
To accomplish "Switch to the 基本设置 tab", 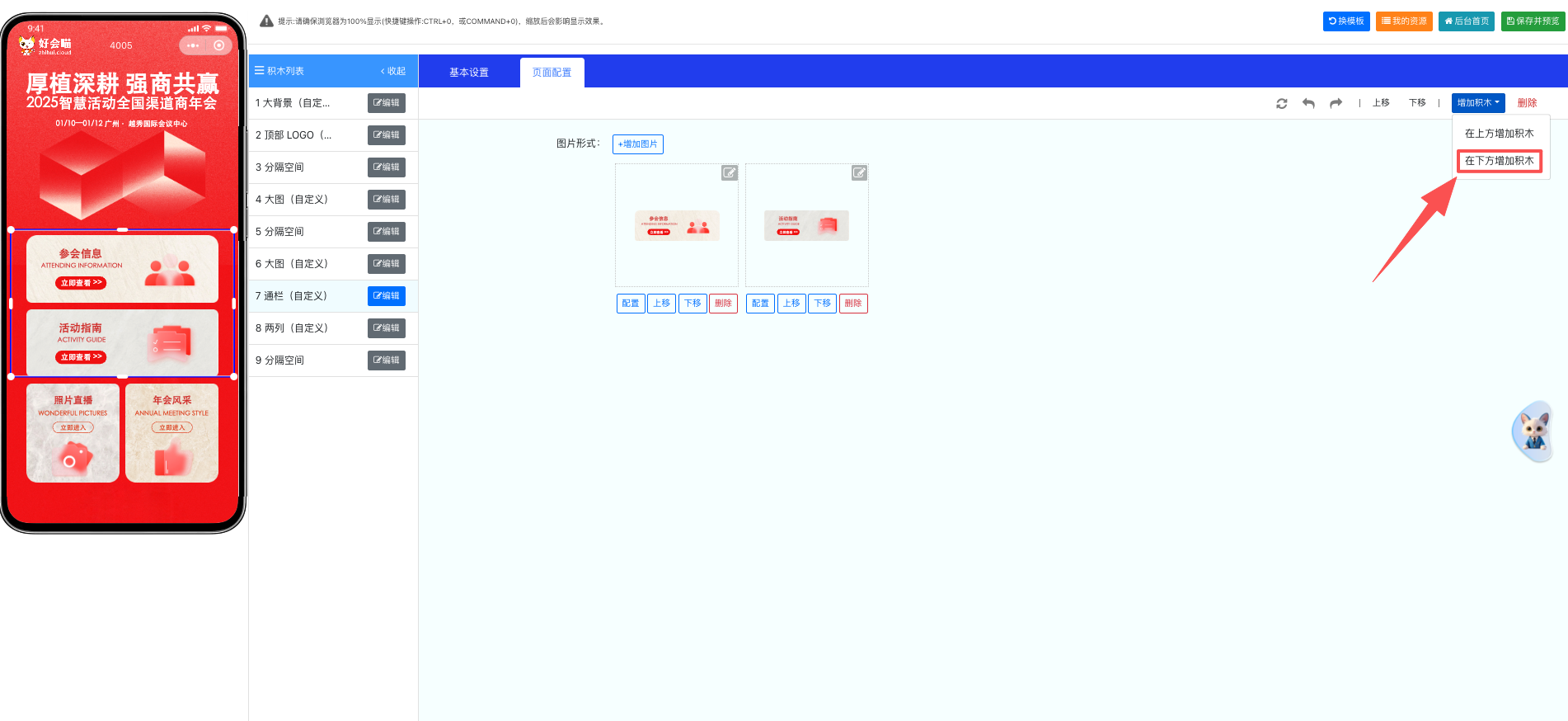I will click(468, 73).
